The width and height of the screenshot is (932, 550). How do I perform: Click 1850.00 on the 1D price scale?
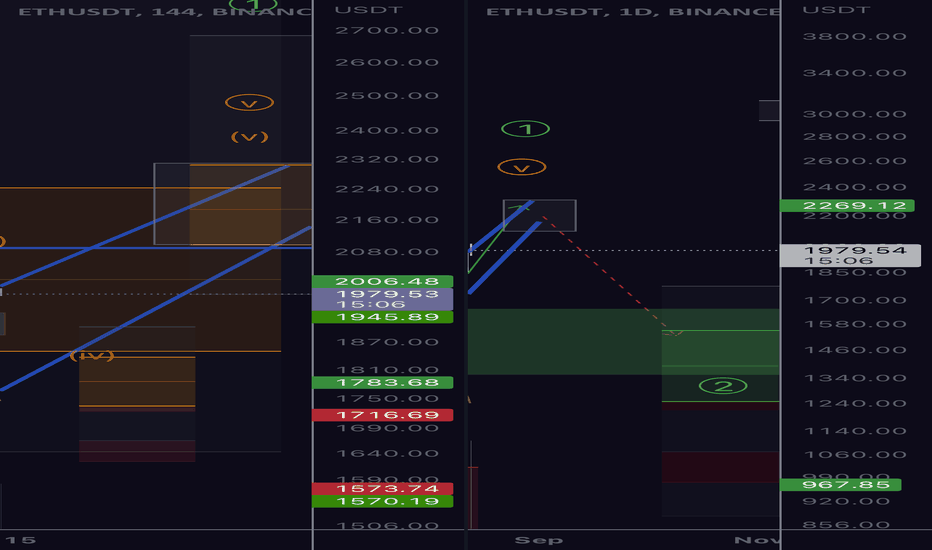(x=855, y=273)
